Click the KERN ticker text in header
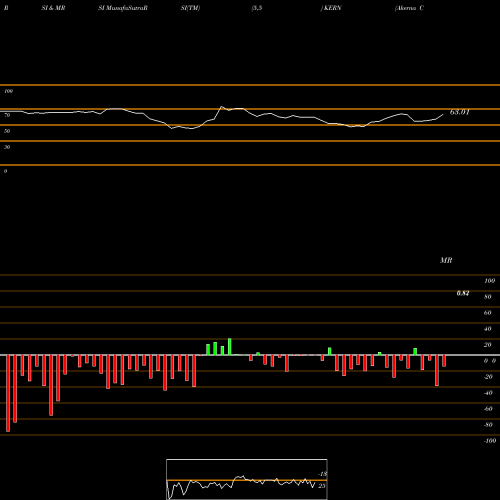This screenshot has height=500, width=500. tap(333, 8)
